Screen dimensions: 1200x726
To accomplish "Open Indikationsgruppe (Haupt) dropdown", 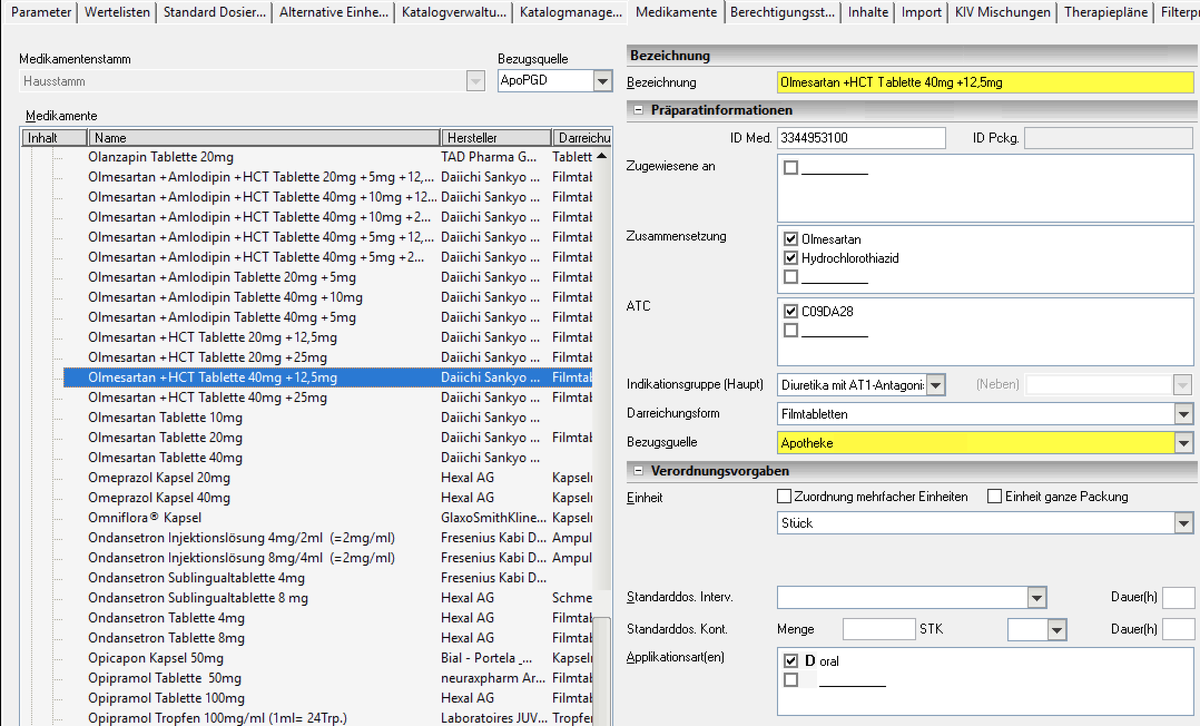I will click(936, 385).
